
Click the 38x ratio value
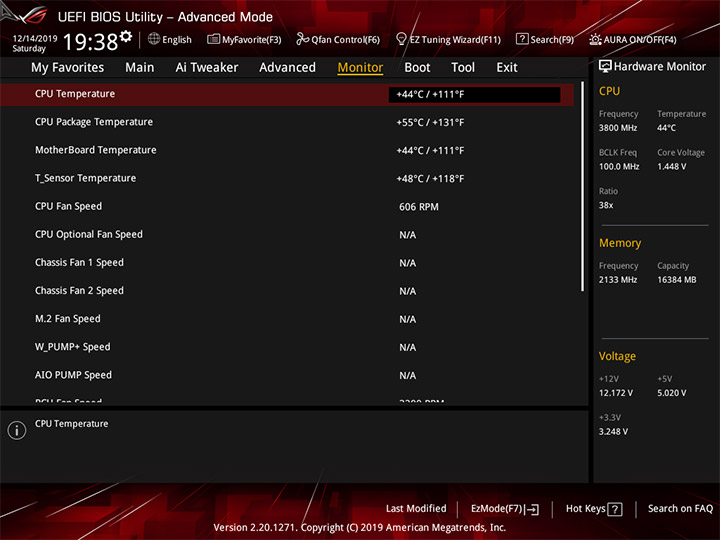[x=606, y=205]
